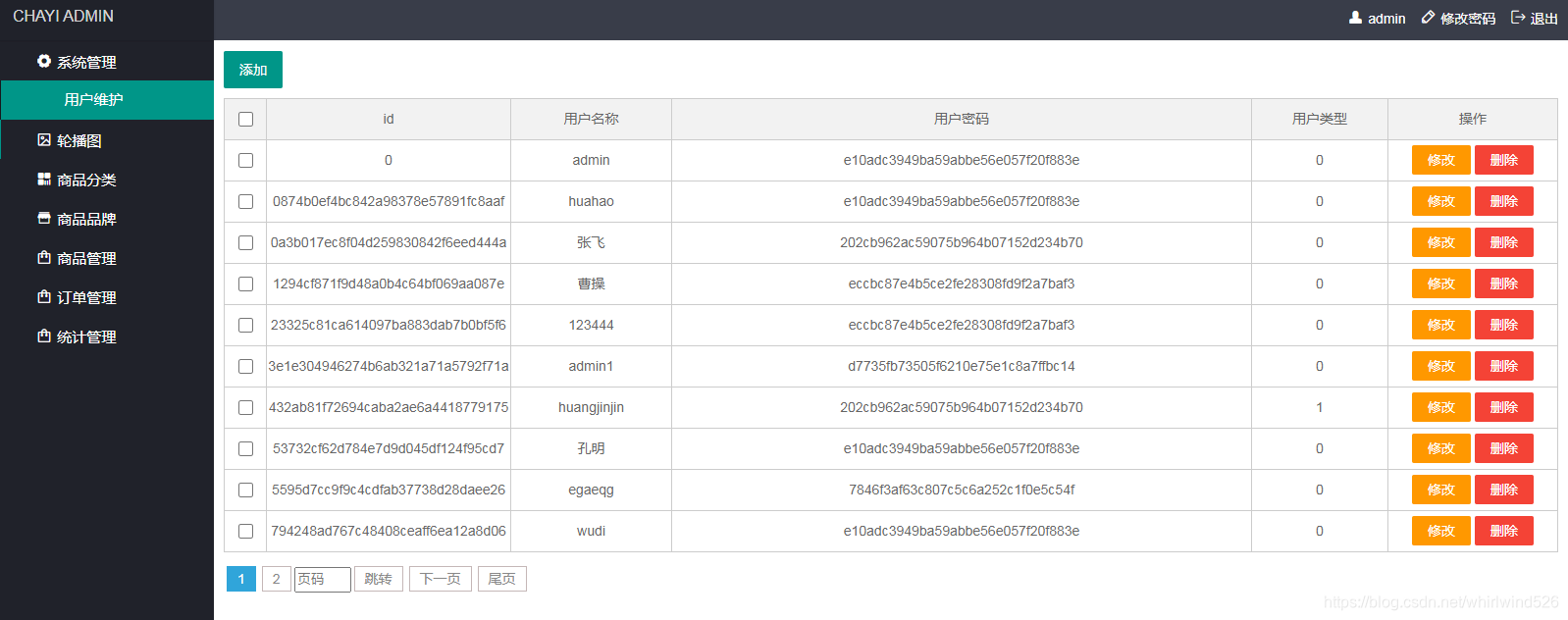Click the green 添加 button
Viewport: 1568px width, 620px height.
click(253, 70)
